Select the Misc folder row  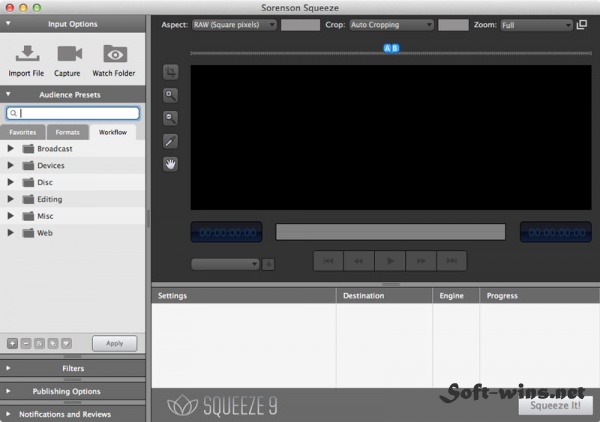click(73, 216)
